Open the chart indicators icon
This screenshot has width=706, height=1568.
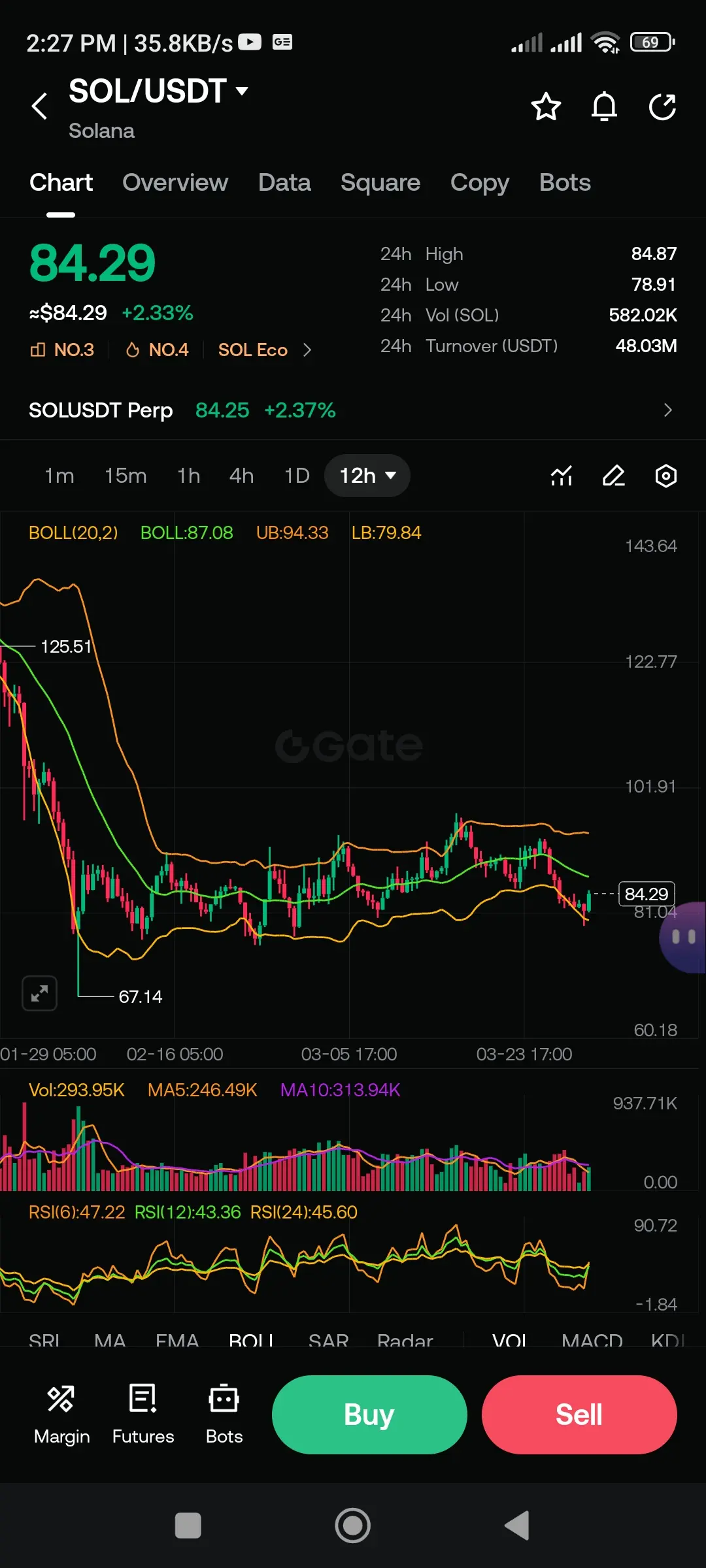click(x=562, y=476)
